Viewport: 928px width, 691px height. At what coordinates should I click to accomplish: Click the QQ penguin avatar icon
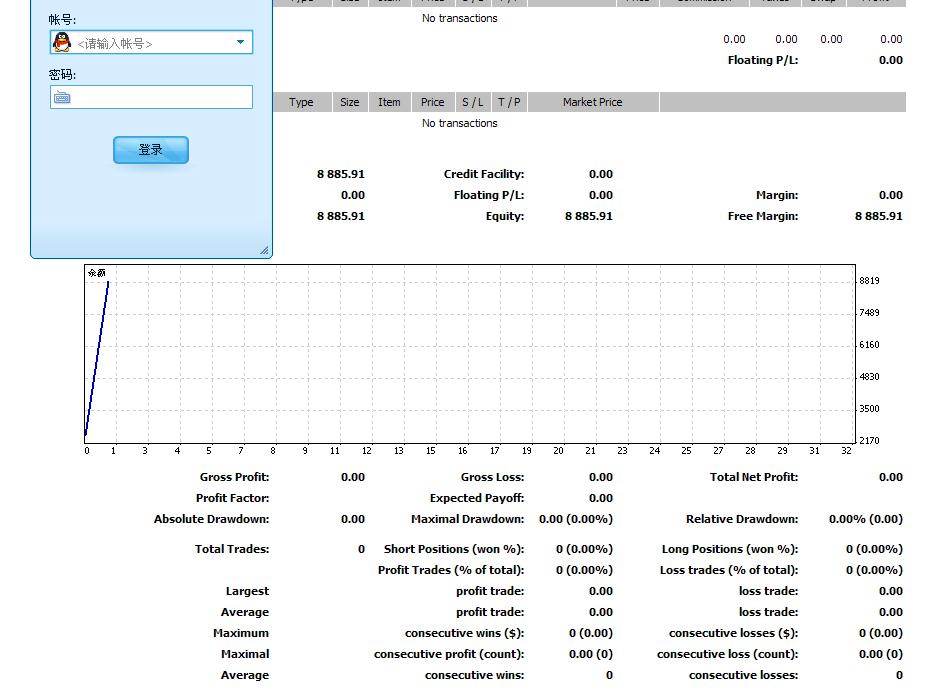coord(62,42)
